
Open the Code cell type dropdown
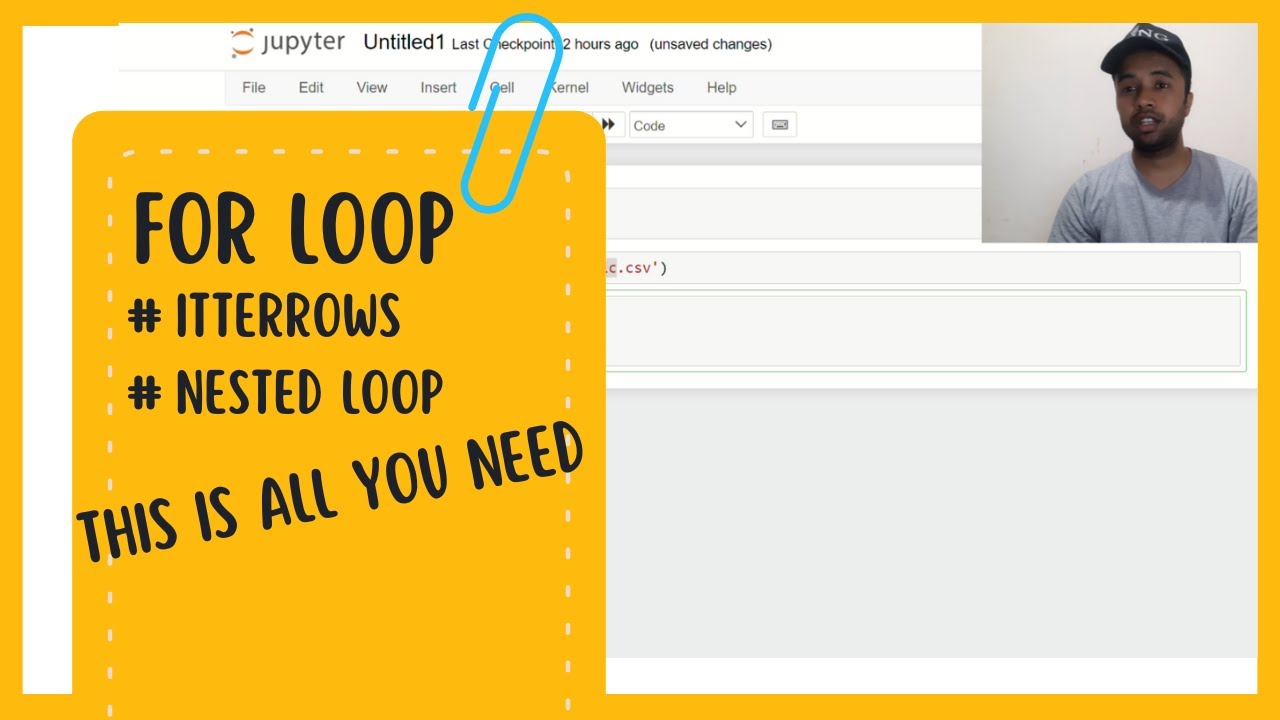click(691, 125)
